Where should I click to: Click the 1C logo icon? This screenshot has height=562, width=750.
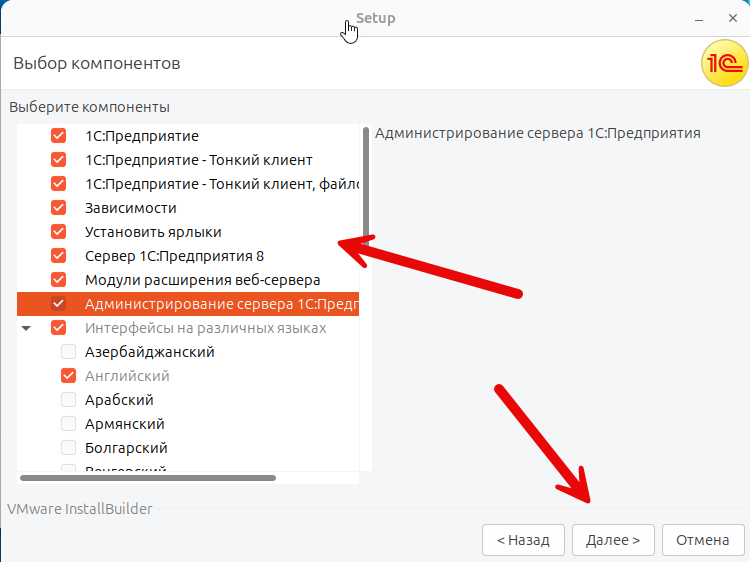(722, 65)
